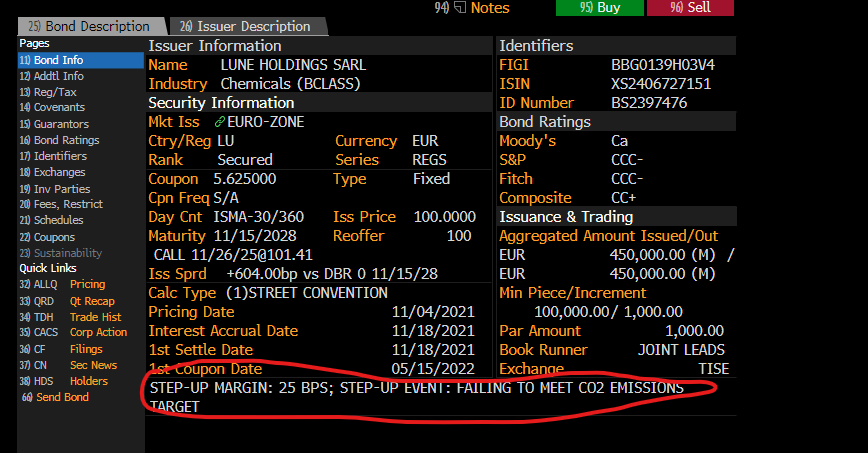This screenshot has width=868, height=453.
Task: Click the Interest Accrual Date 11/18/2021 value
Action: 433,331
